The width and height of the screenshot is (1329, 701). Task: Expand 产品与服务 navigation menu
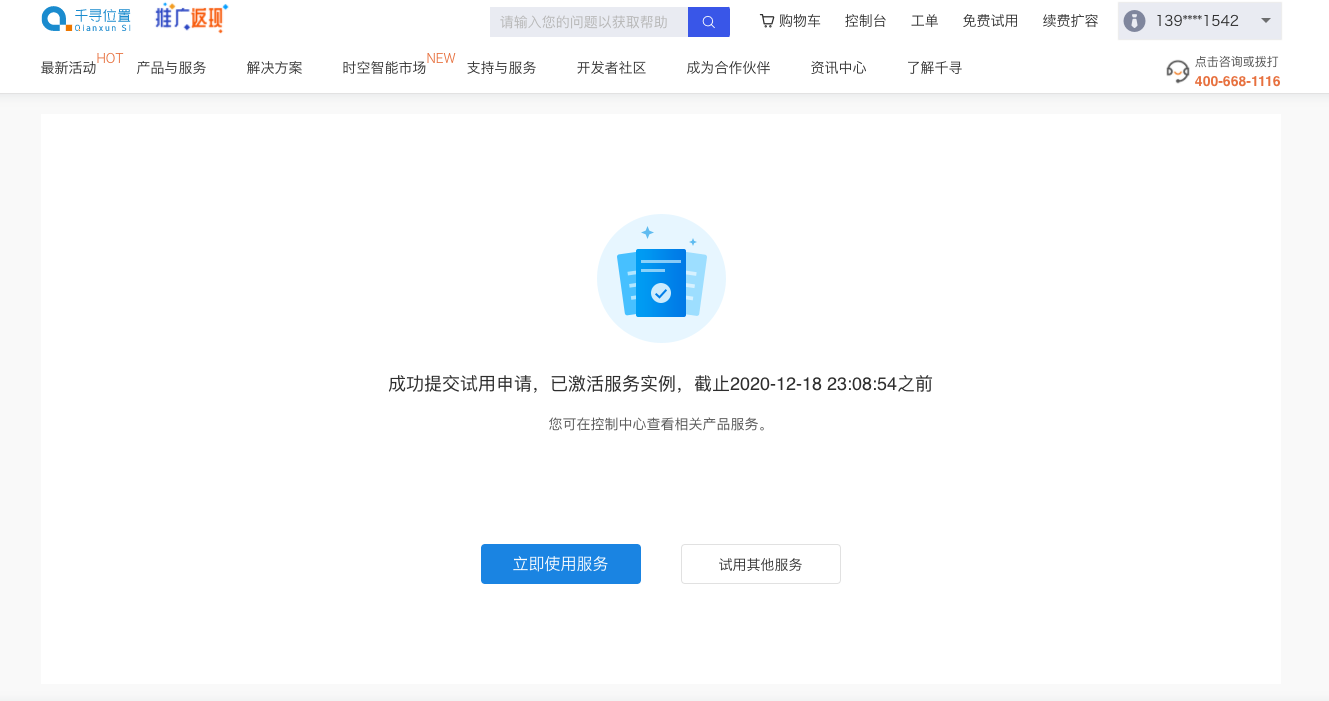tap(171, 68)
